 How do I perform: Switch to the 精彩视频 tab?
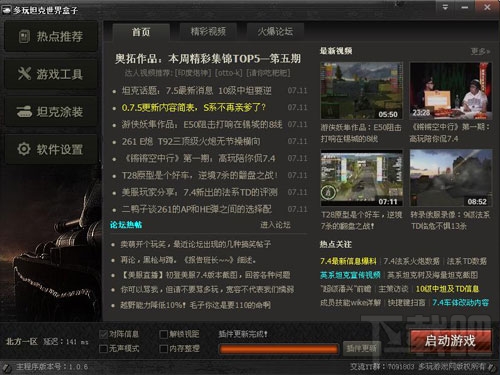(208, 32)
